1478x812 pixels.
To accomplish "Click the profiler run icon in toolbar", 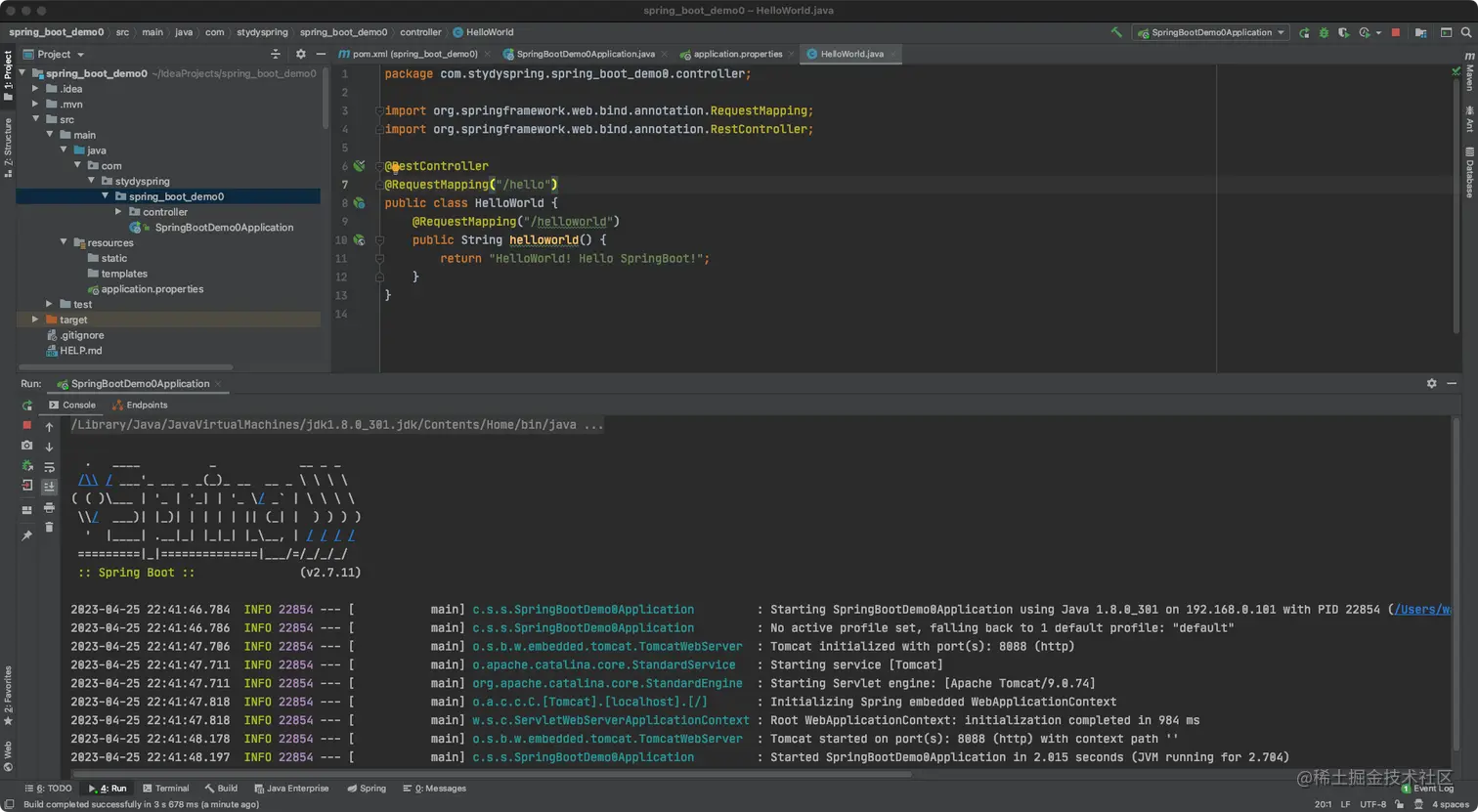I will [x=1365, y=32].
